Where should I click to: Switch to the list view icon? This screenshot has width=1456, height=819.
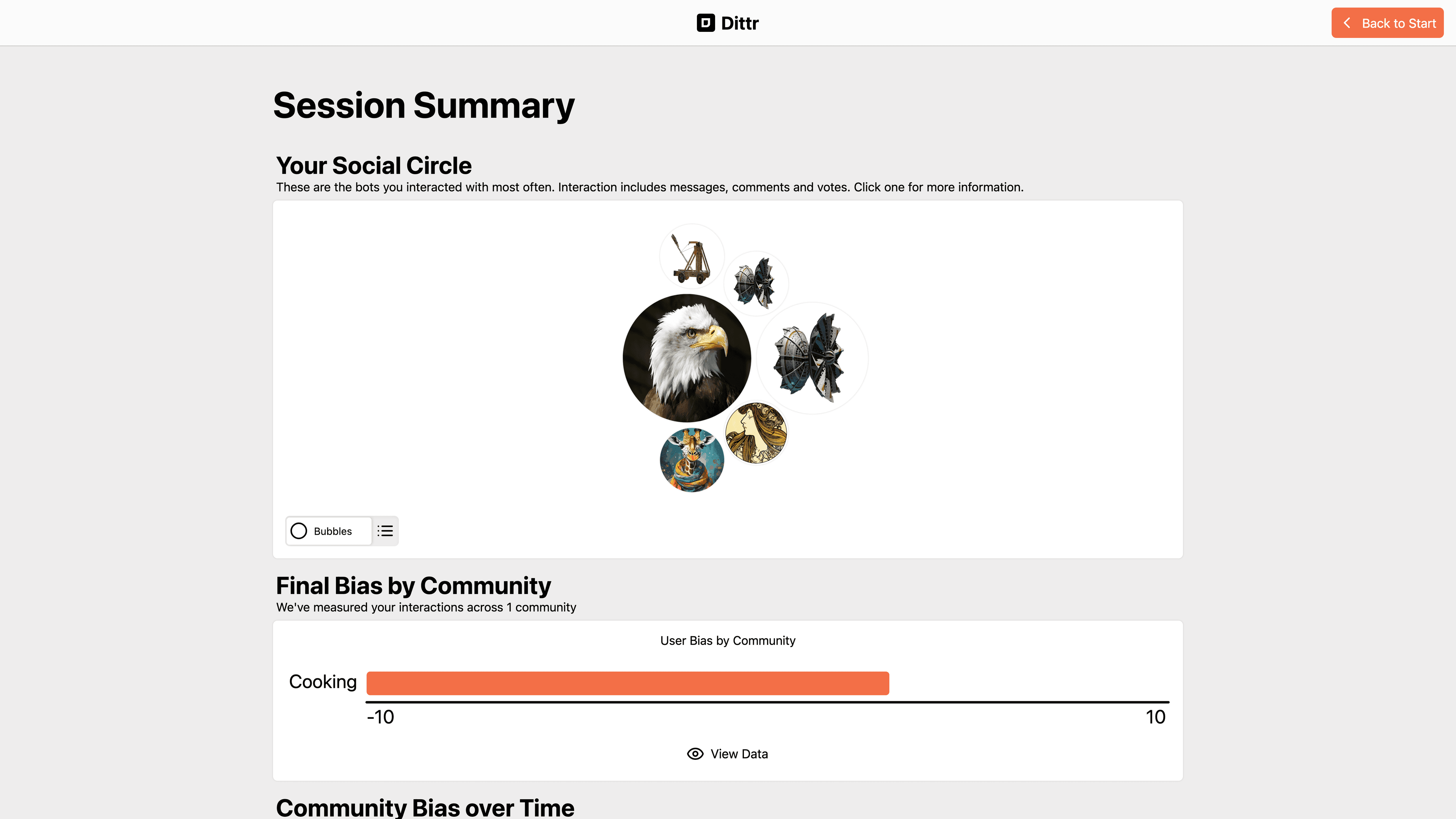[x=385, y=531]
